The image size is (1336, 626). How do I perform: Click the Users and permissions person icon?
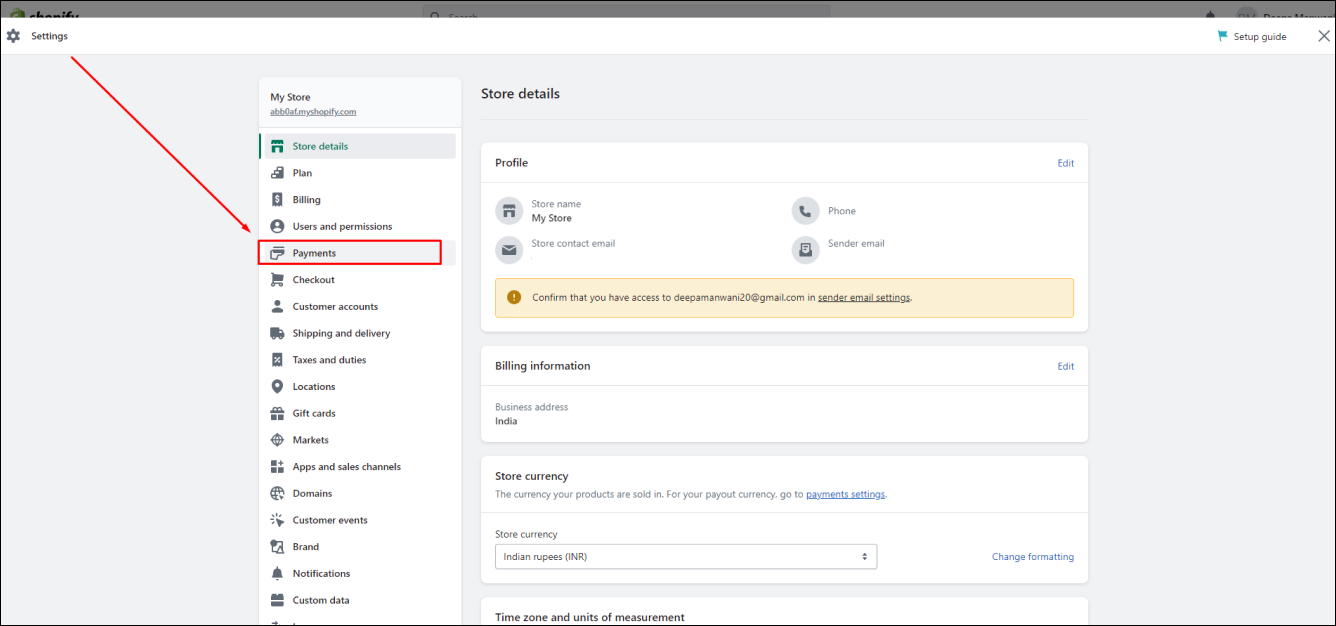[278, 226]
